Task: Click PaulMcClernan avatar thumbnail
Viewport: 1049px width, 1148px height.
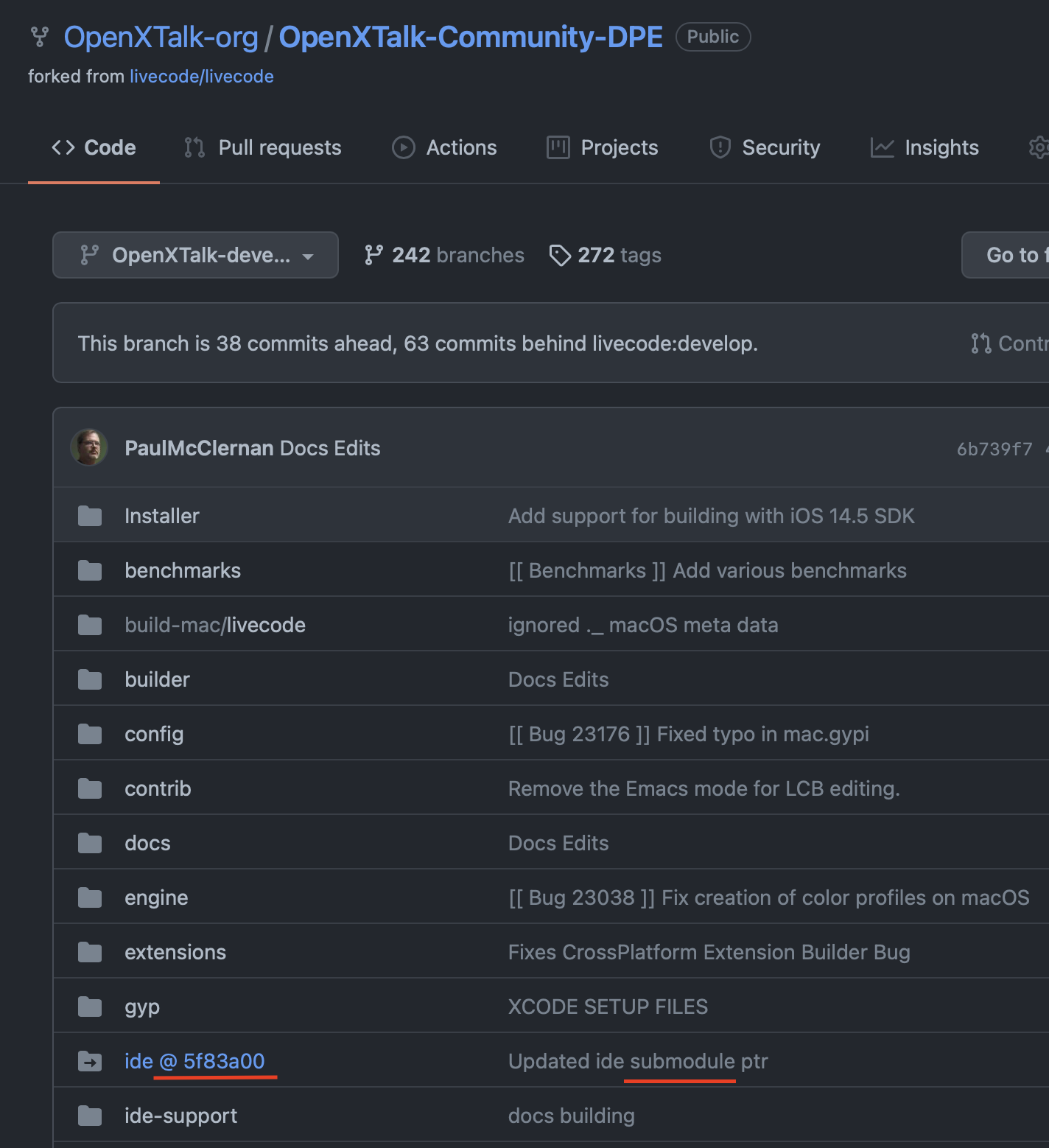Action: click(x=89, y=448)
